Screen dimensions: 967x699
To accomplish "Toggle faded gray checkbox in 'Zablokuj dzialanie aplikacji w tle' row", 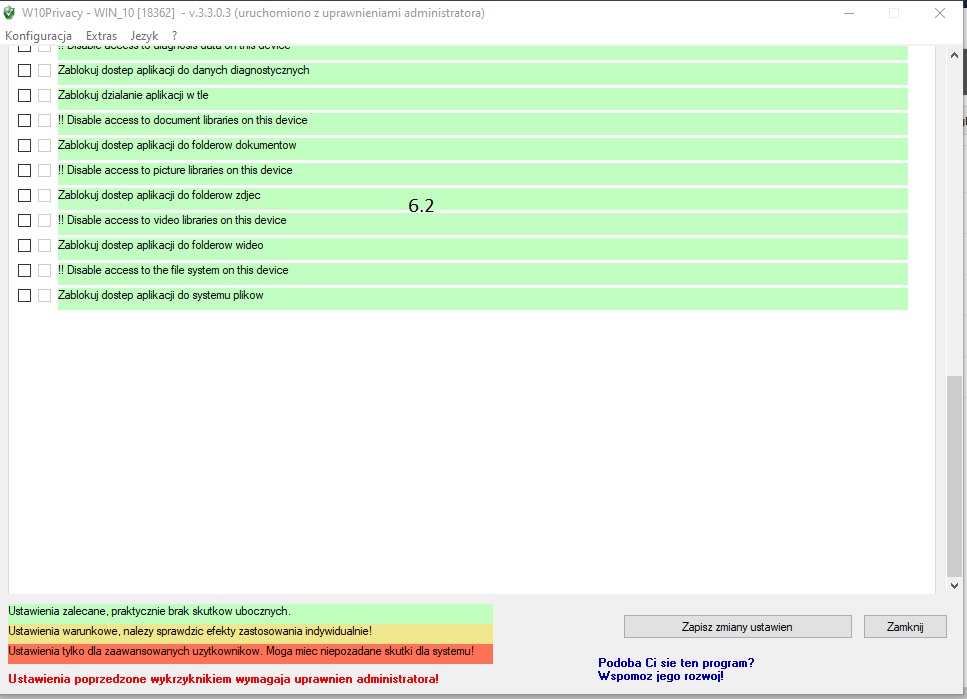I will [44, 96].
